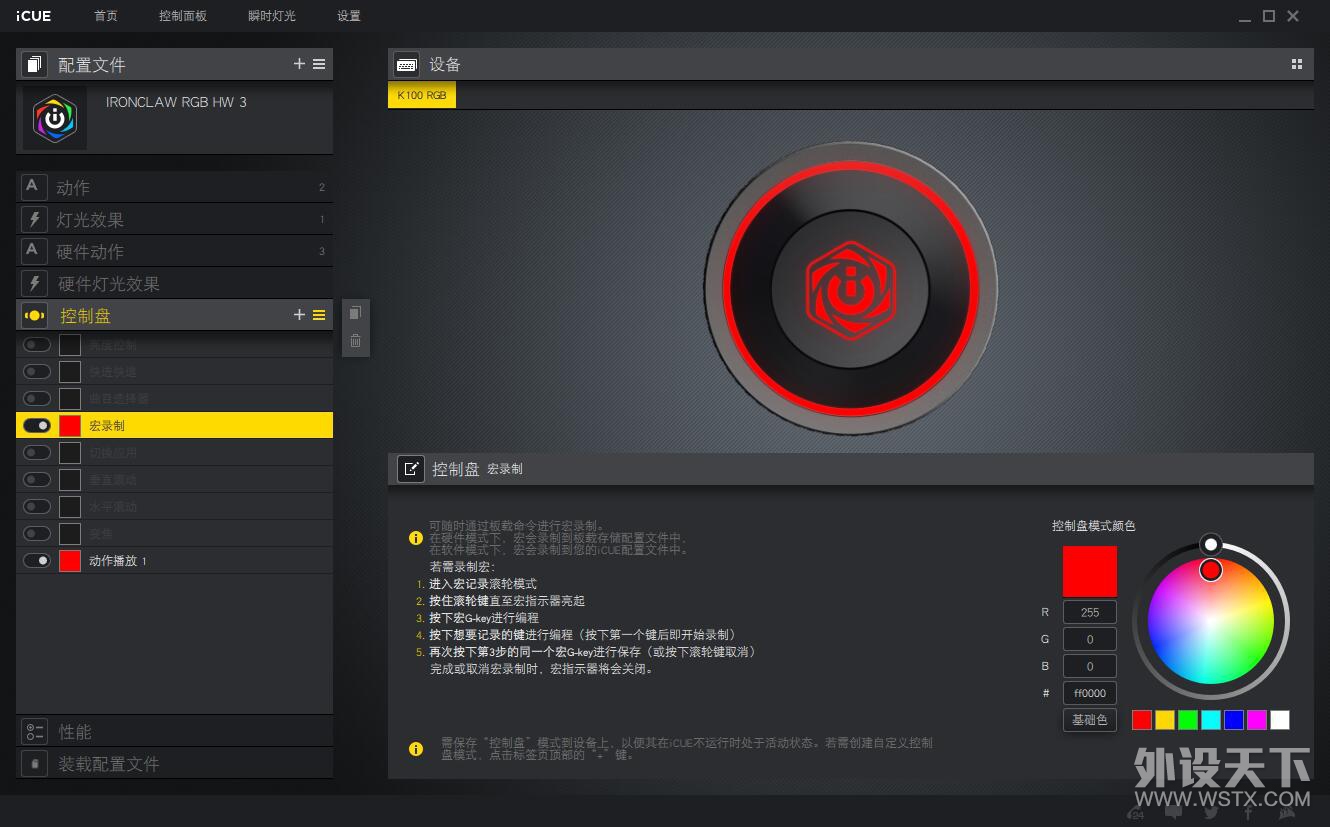Pick the magenta basic color swatch
The image size is (1330, 827).
tap(1257, 720)
